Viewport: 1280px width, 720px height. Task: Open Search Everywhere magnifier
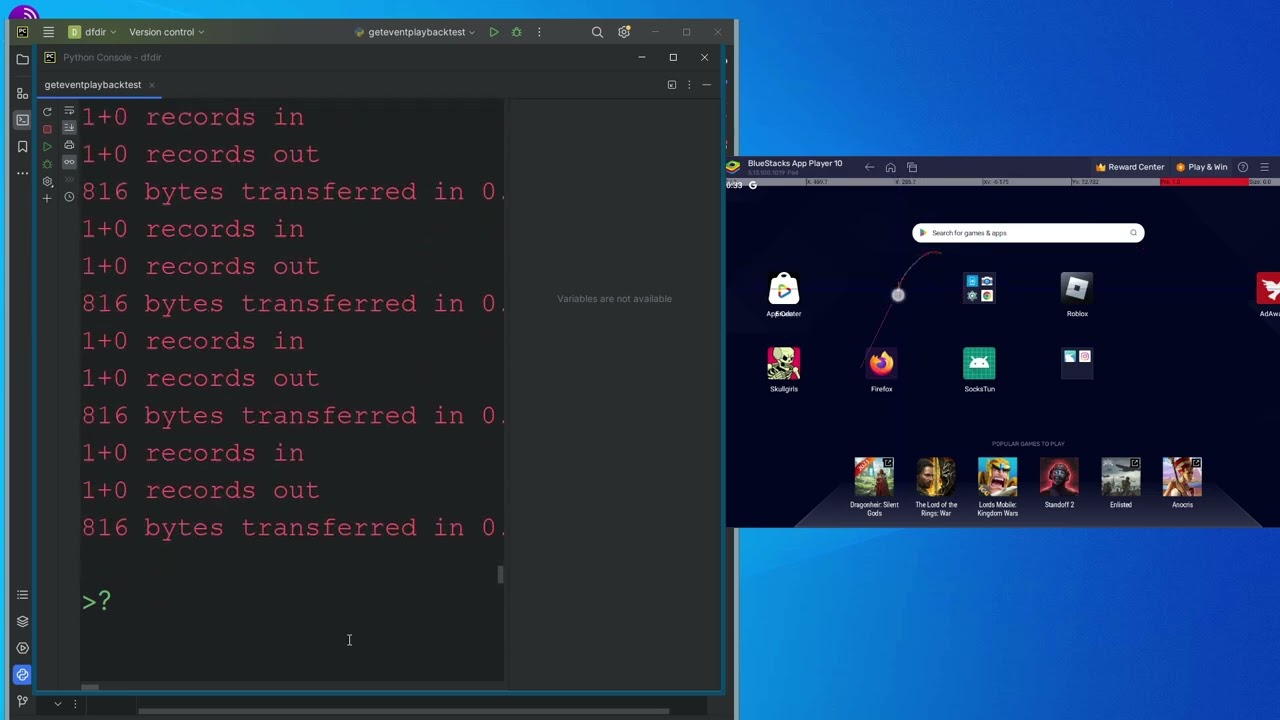(597, 32)
